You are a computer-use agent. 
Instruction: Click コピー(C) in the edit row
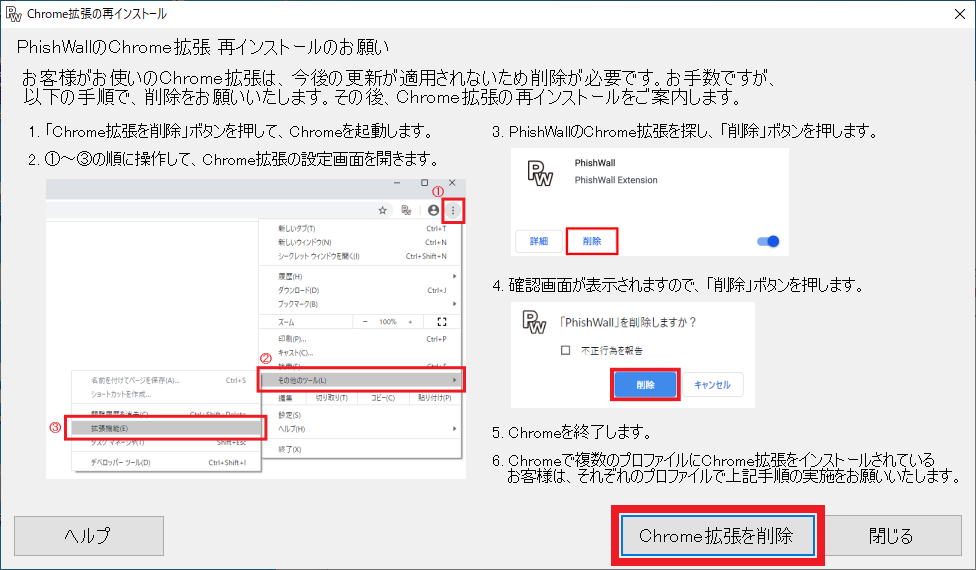click(x=383, y=398)
